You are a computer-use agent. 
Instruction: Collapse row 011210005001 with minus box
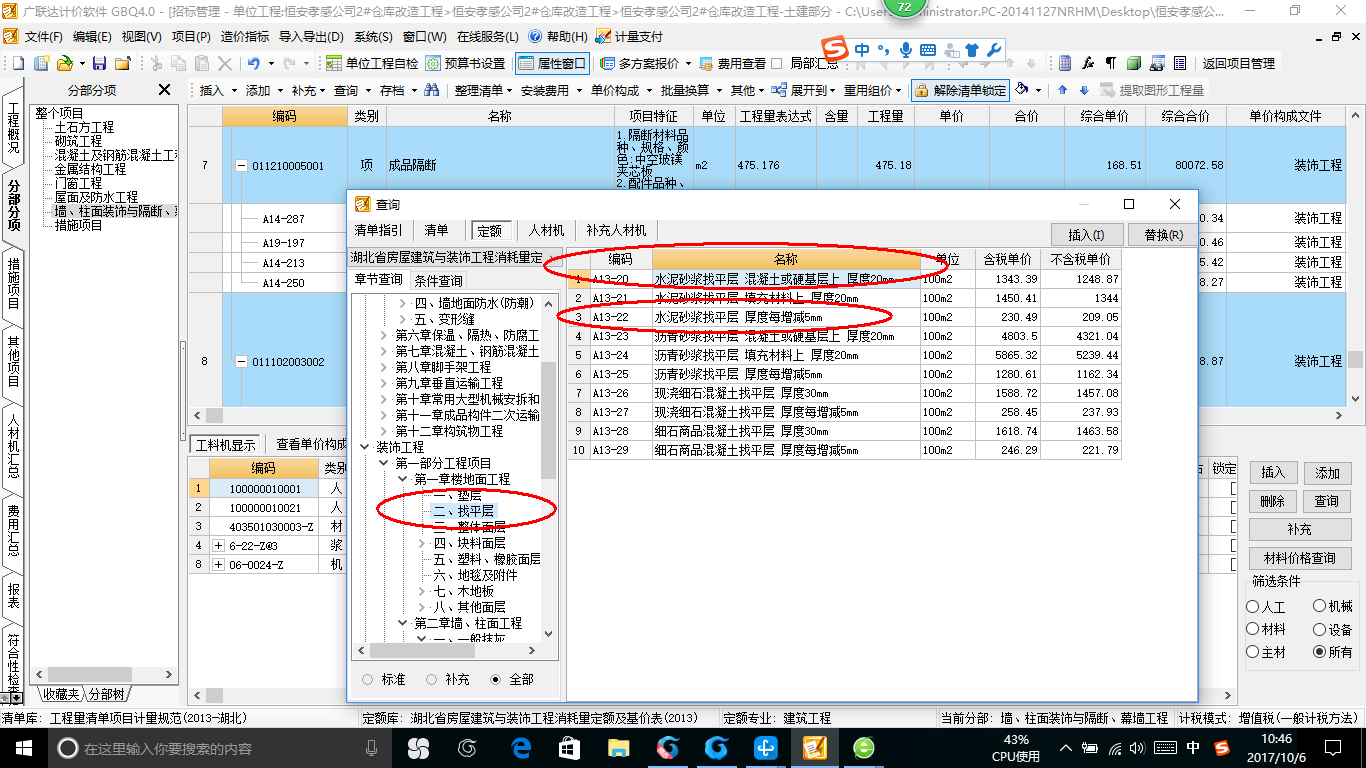(241, 166)
